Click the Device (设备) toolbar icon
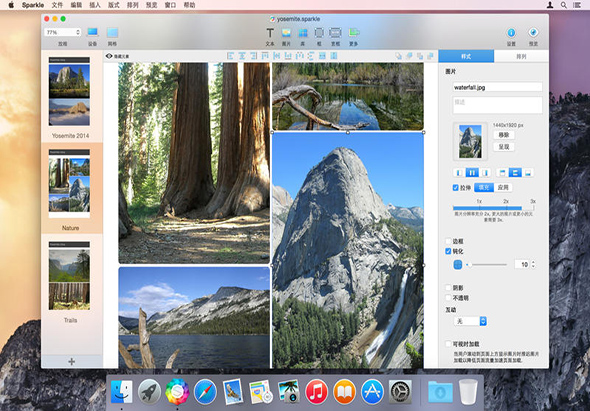This screenshot has height=411, width=590. [x=93, y=32]
